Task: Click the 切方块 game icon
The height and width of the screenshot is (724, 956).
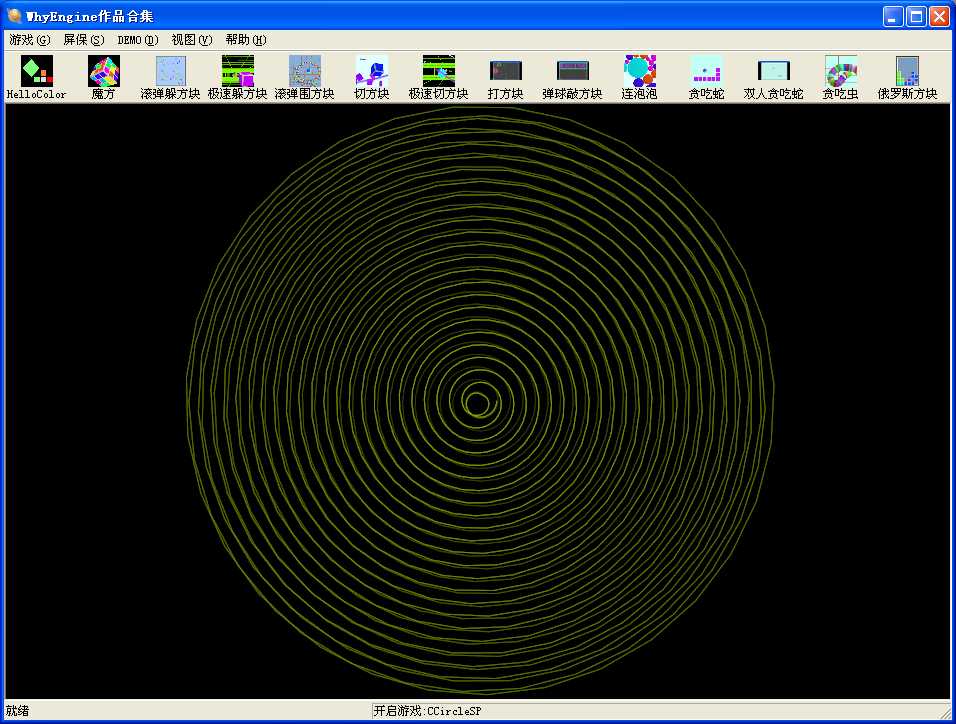Action: (x=372, y=72)
